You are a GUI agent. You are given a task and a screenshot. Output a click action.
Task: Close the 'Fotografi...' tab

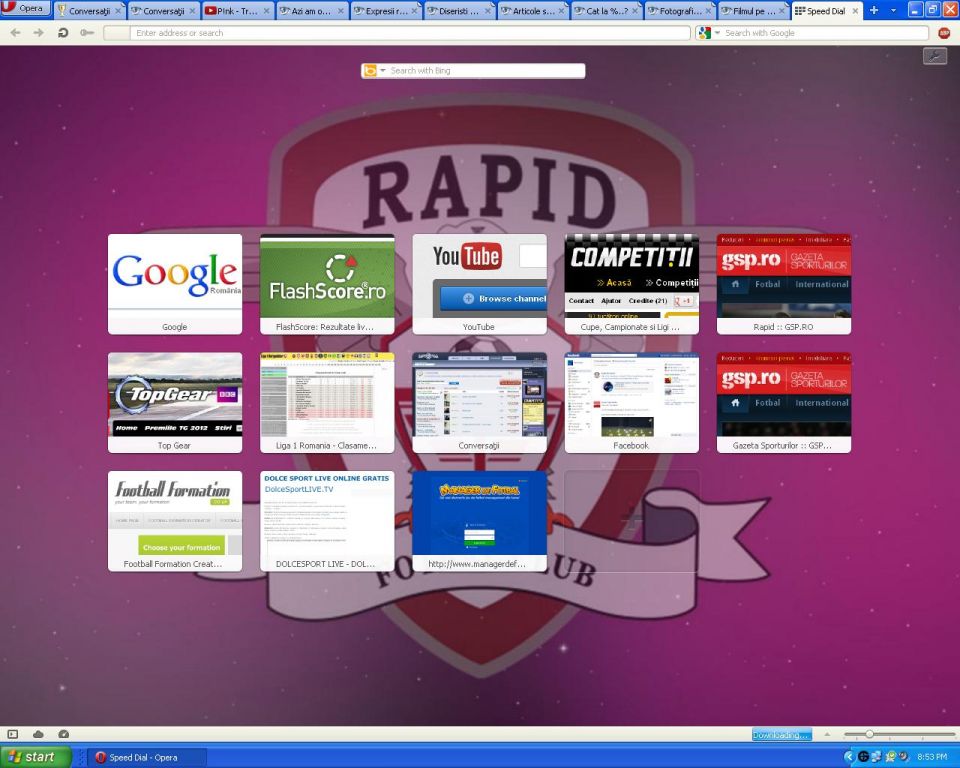click(708, 11)
